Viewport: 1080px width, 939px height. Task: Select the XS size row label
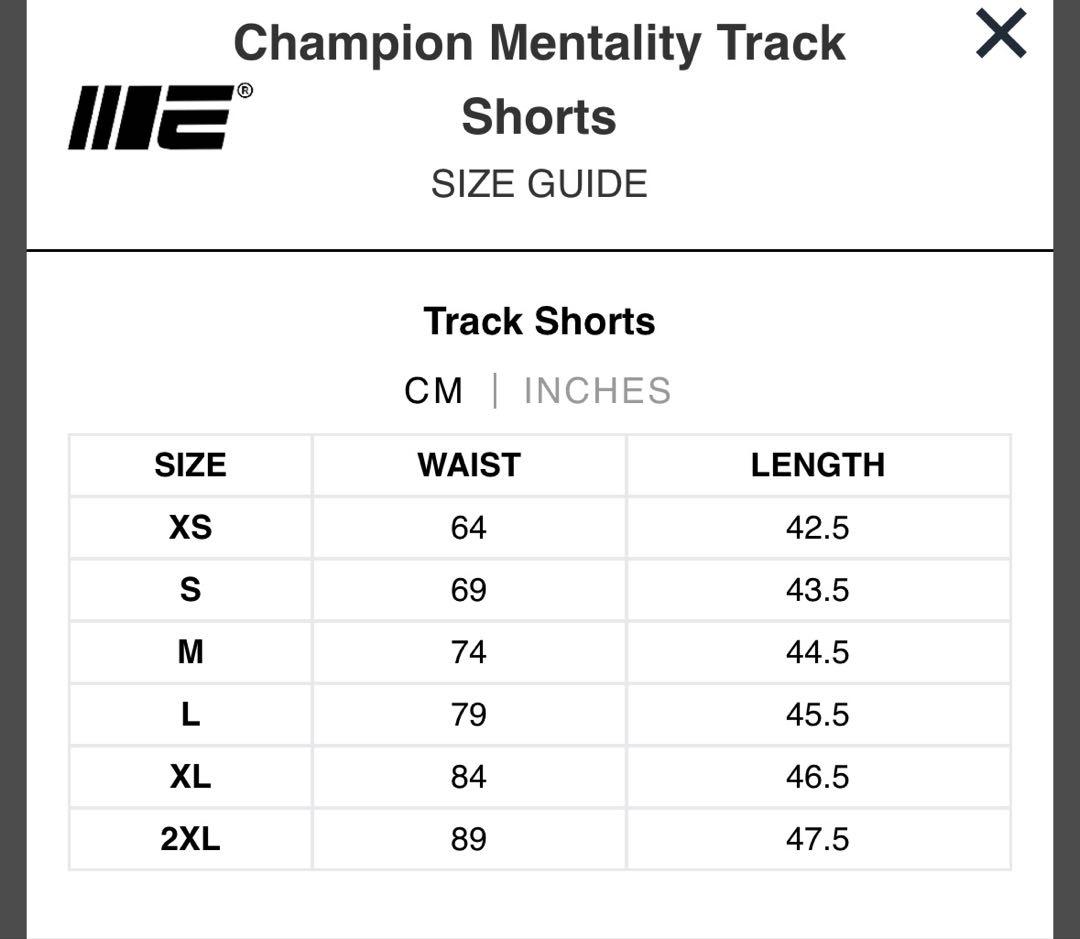[x=190, y=527]
